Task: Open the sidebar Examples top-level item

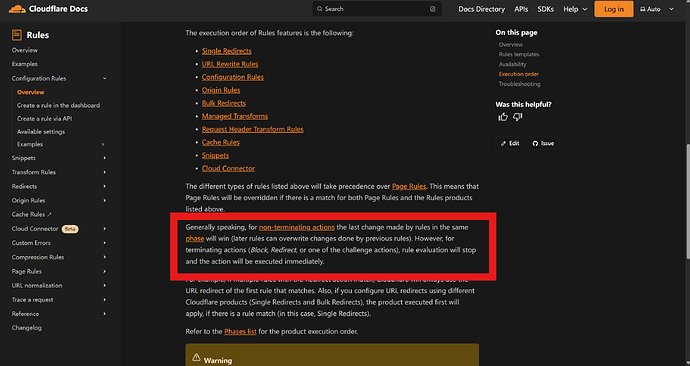Action: (x=25, y=64)
